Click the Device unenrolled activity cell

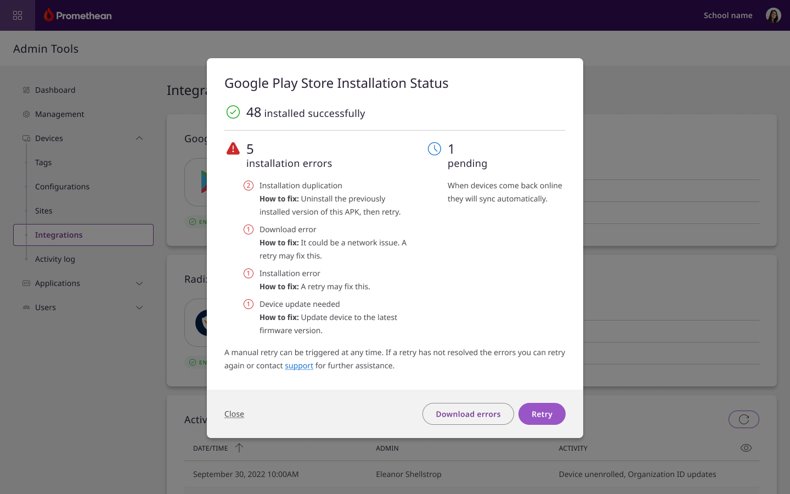click(637, 474)
